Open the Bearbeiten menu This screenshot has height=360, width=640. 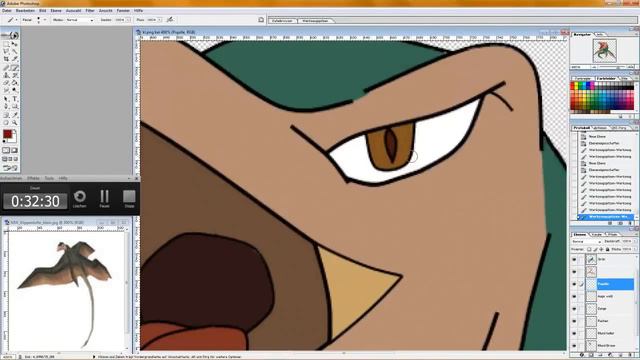25,10
